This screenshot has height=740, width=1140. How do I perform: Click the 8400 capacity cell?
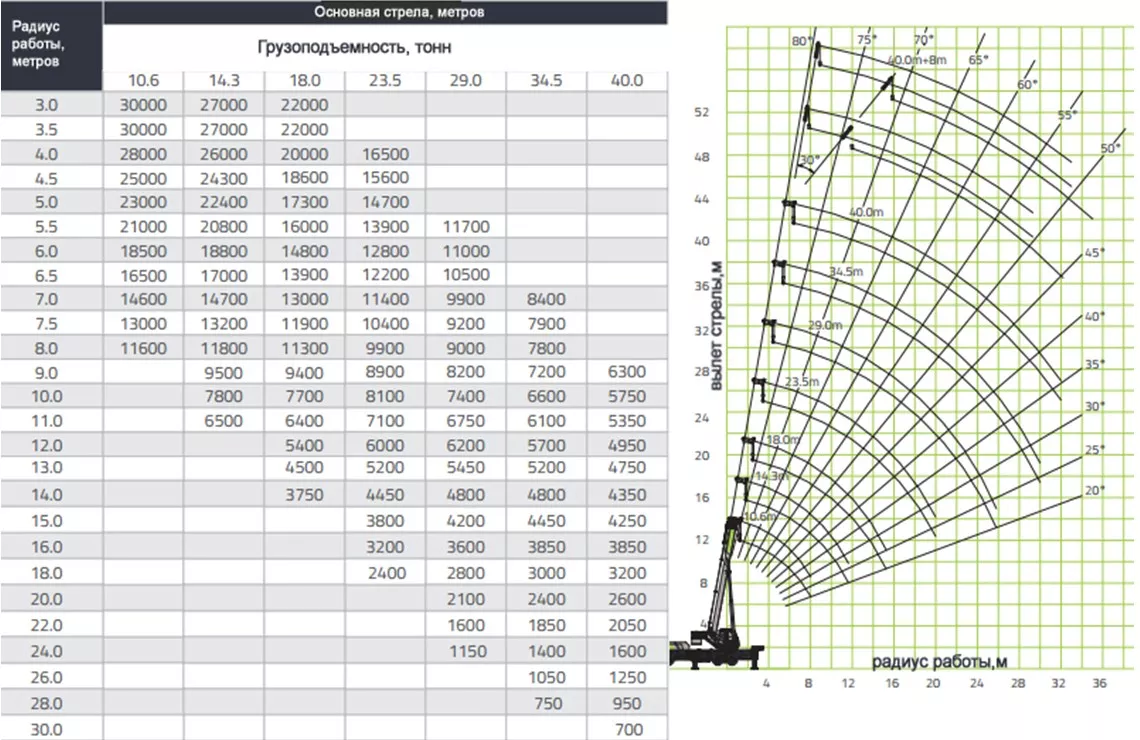click(546, 299)
